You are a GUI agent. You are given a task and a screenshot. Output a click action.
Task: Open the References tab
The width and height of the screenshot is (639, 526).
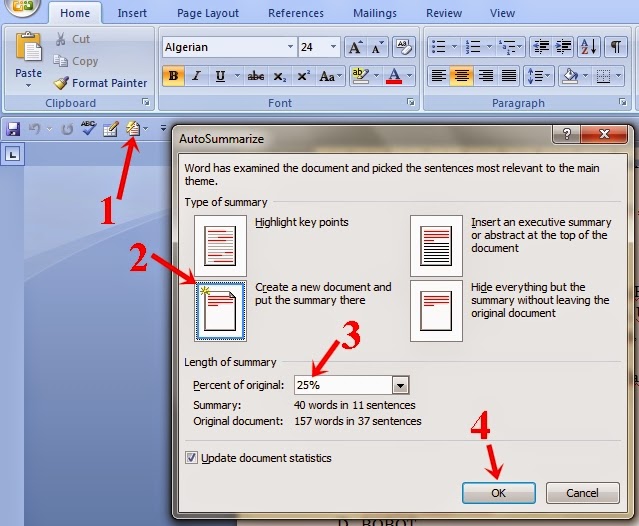coord(296,13)
